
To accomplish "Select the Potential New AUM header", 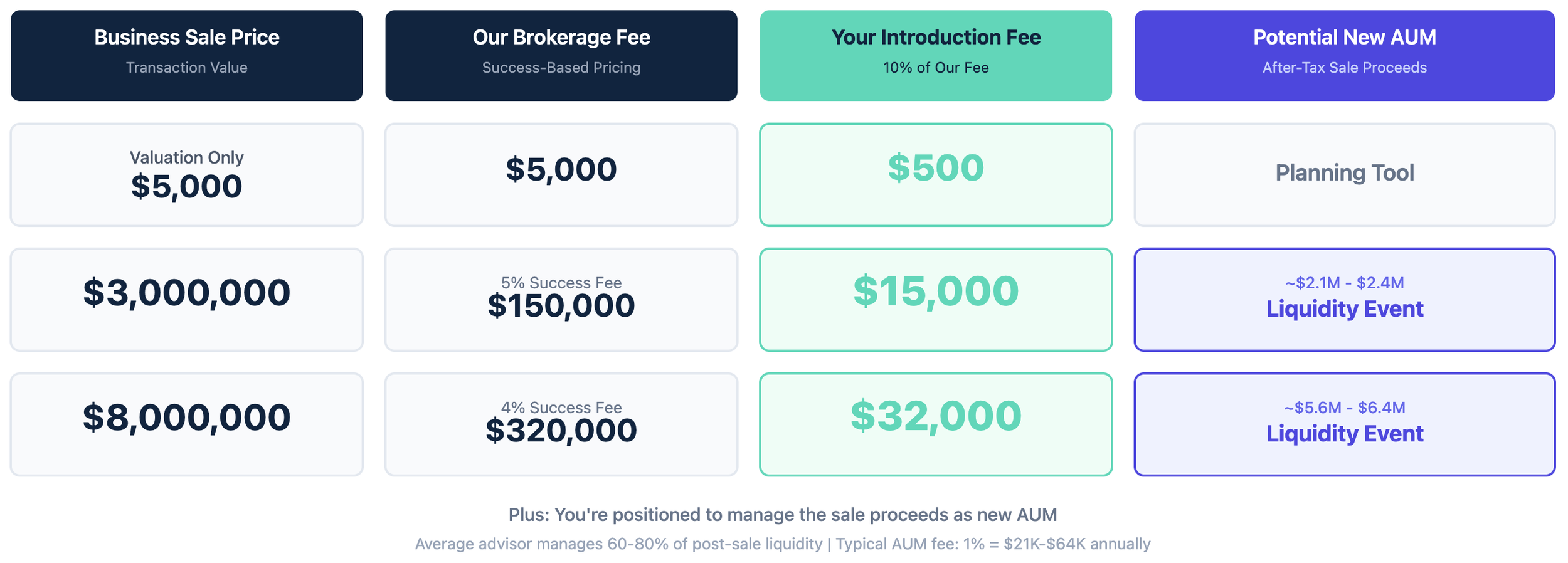I will (x=1345, y=55).
